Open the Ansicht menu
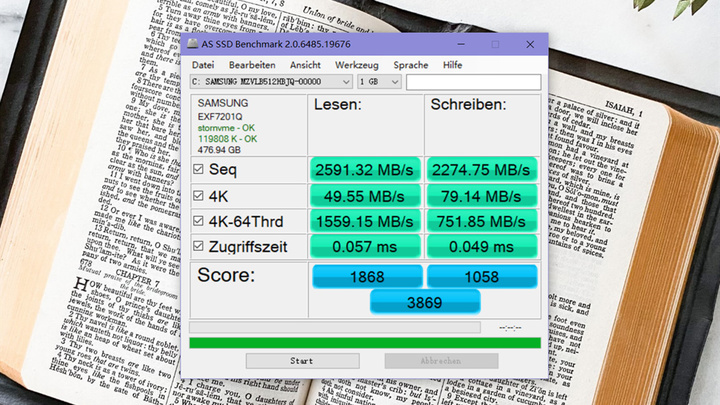 pyautogui.click(x=305, y=64)
